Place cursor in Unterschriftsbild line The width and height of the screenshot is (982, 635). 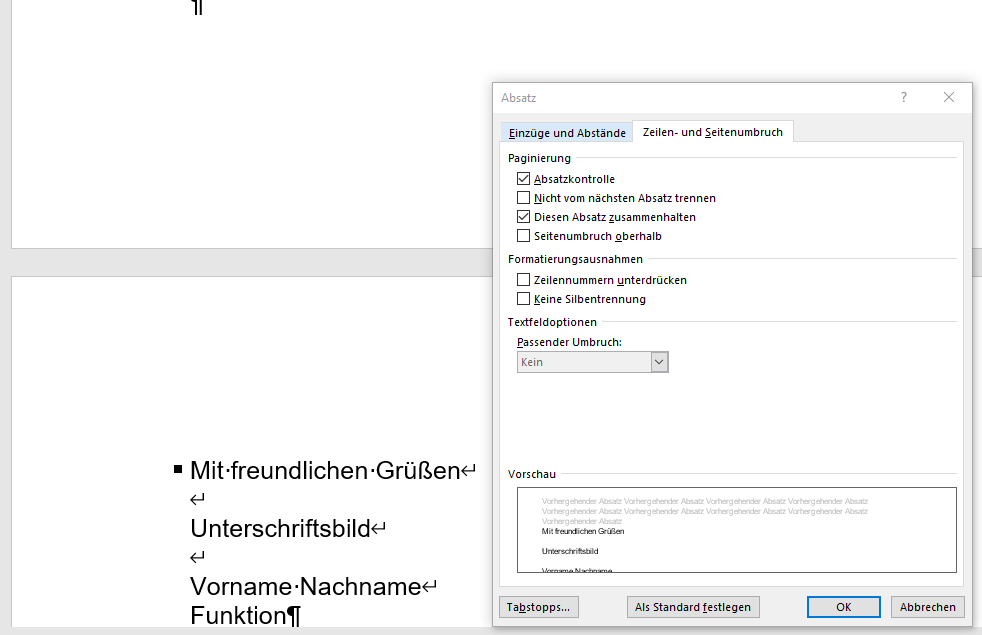tap(279, 528)
